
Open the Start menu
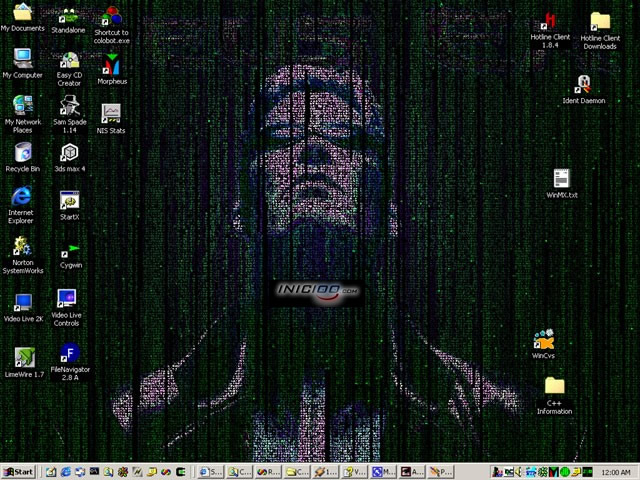(18, 472)
